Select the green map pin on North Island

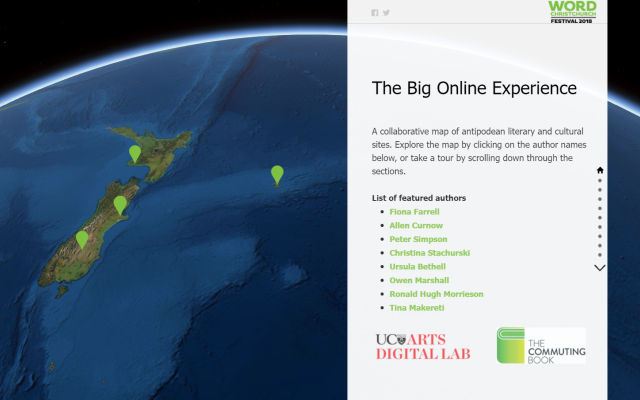(x=135, y=154)
